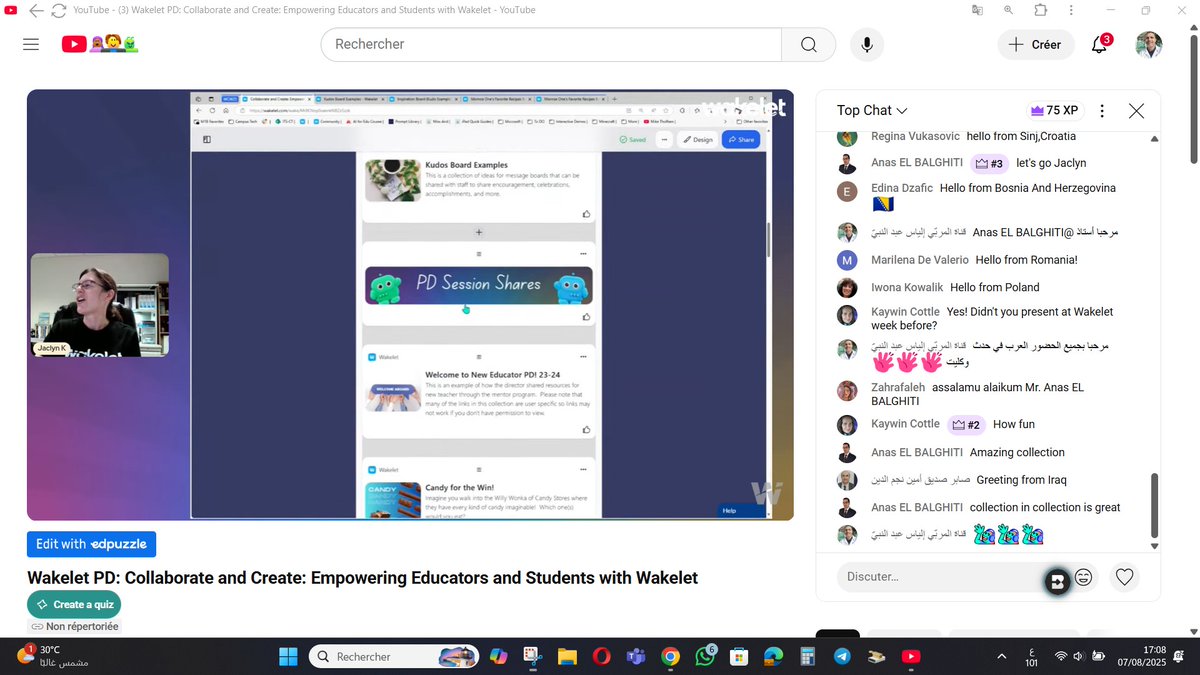The width and height of the screenshot is (1200, 675).
Task: Click Jaclyn K webcam thumbnail in video
Action: pos(99,305)
